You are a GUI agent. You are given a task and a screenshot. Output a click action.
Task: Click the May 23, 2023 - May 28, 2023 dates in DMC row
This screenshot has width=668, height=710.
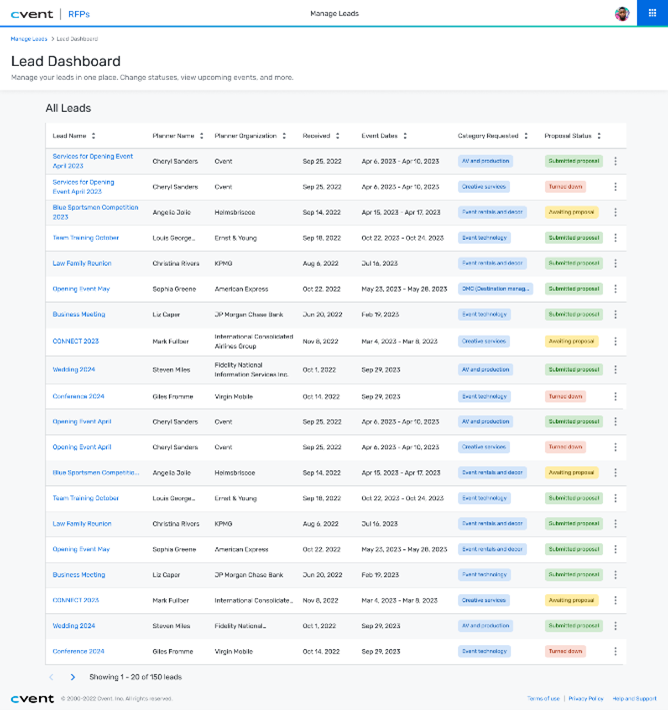404,289
